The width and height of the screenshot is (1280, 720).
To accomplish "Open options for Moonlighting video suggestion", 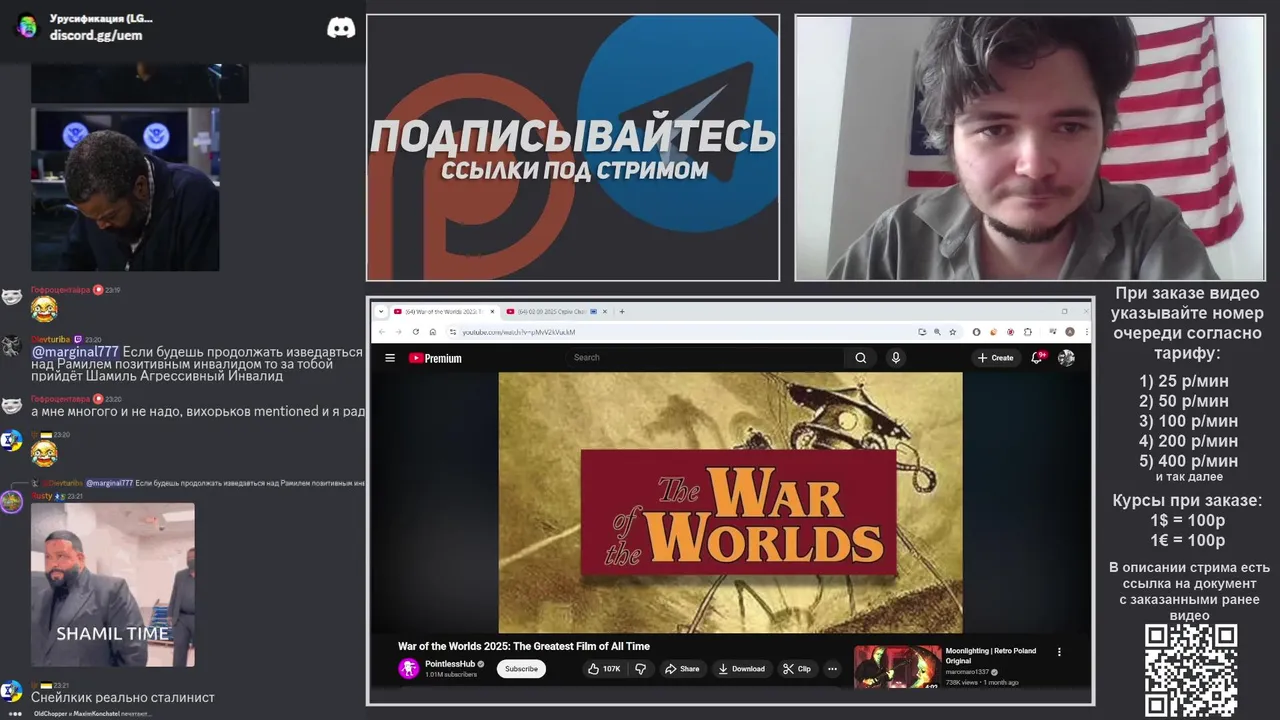I will [1059, 652].
